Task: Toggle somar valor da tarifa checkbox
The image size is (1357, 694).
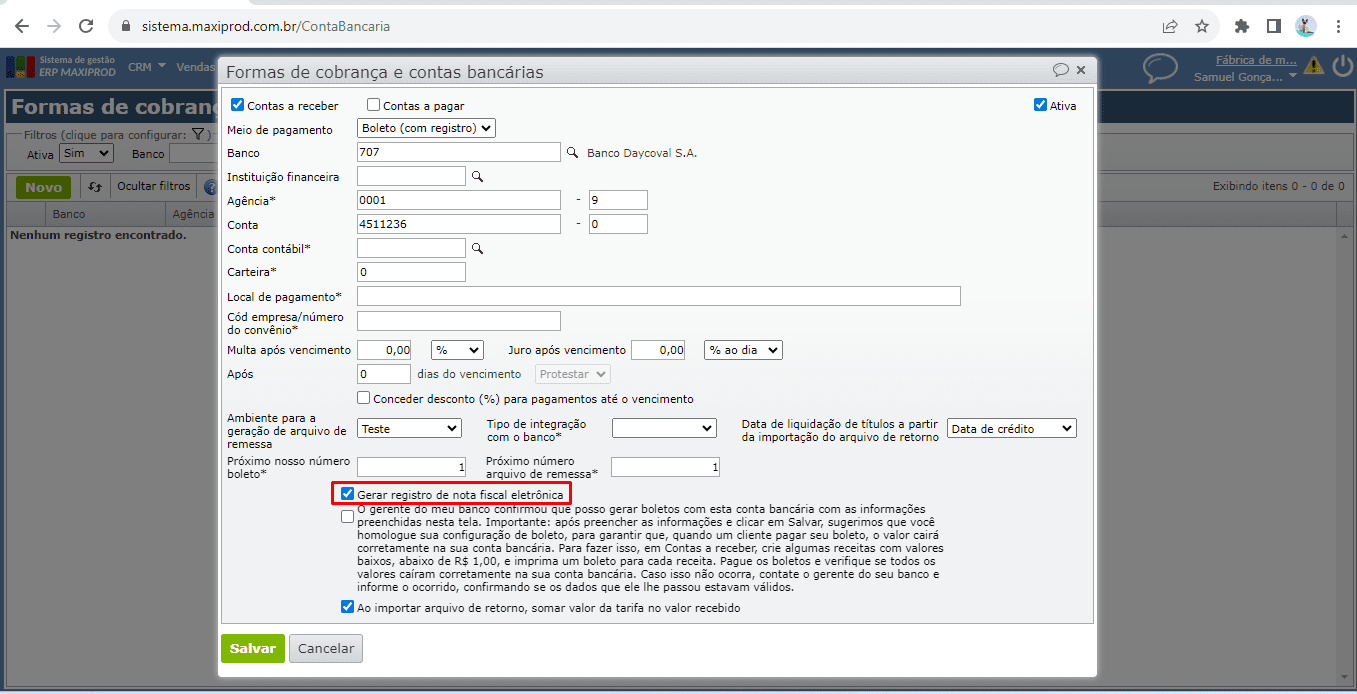Action: point(347,607)
